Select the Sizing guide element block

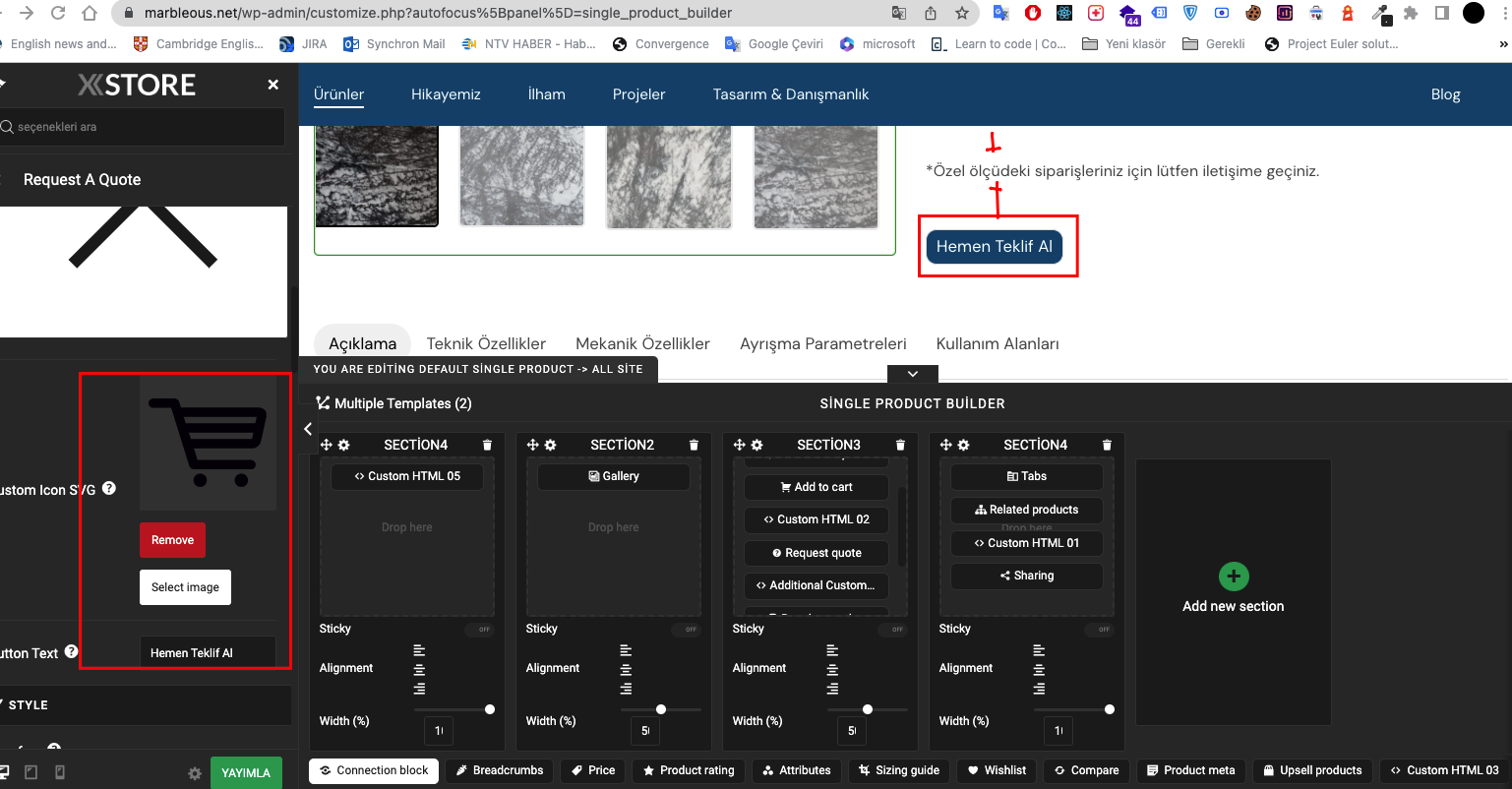click(898, 770)
